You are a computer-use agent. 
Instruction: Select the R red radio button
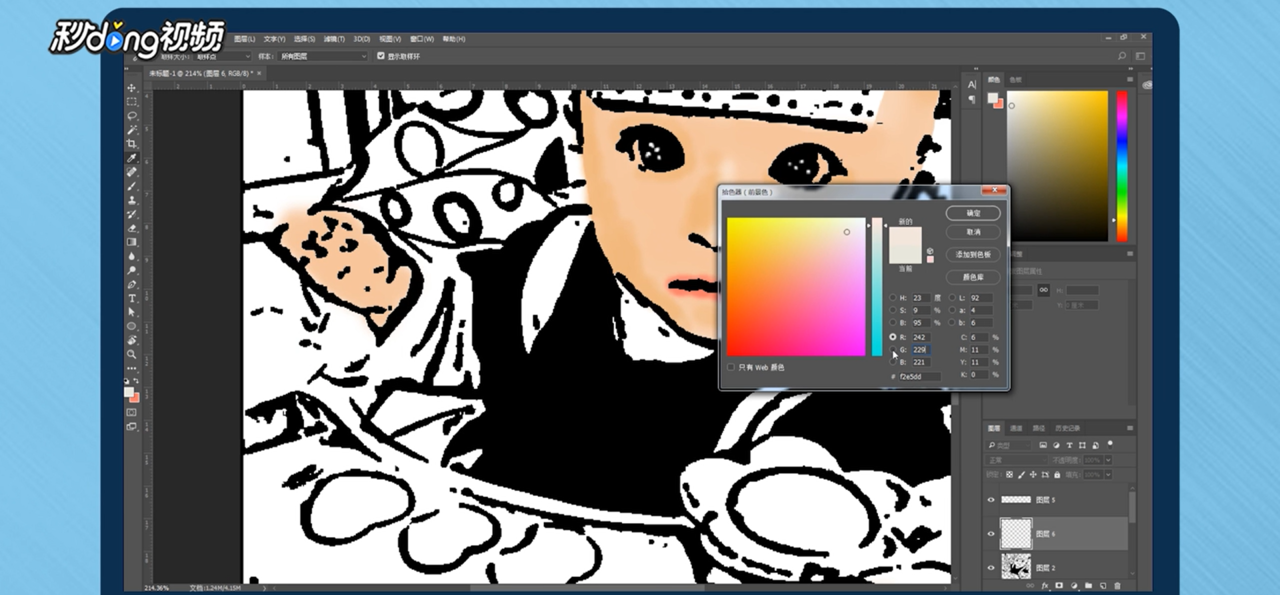coord(892,337)
